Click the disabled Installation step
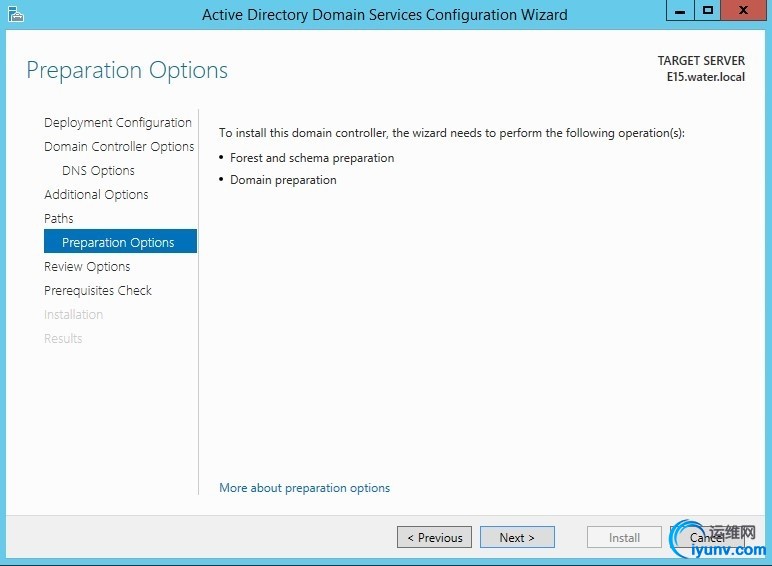This screenshot has height=566, width=772. click(73, 314)
